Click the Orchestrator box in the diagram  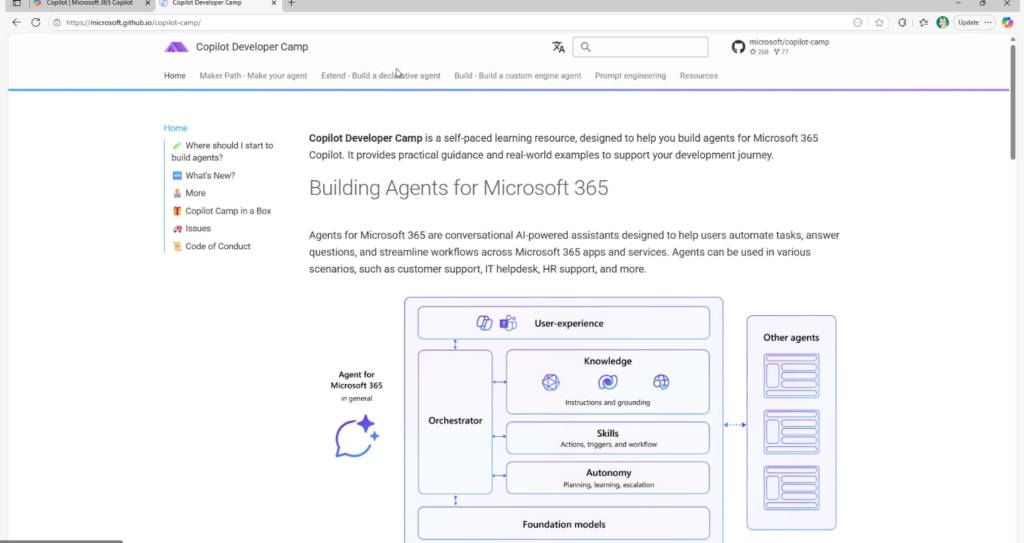455,421
